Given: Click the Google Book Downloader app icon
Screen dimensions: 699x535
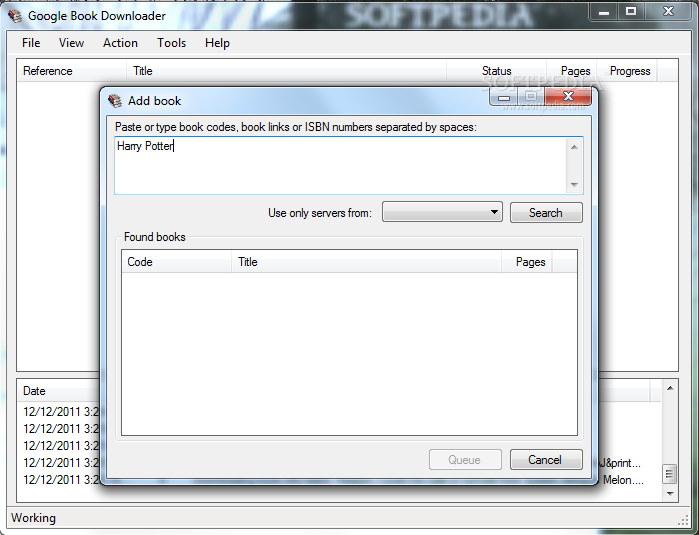Looking at the screenshot, I should tap(16, 16).
